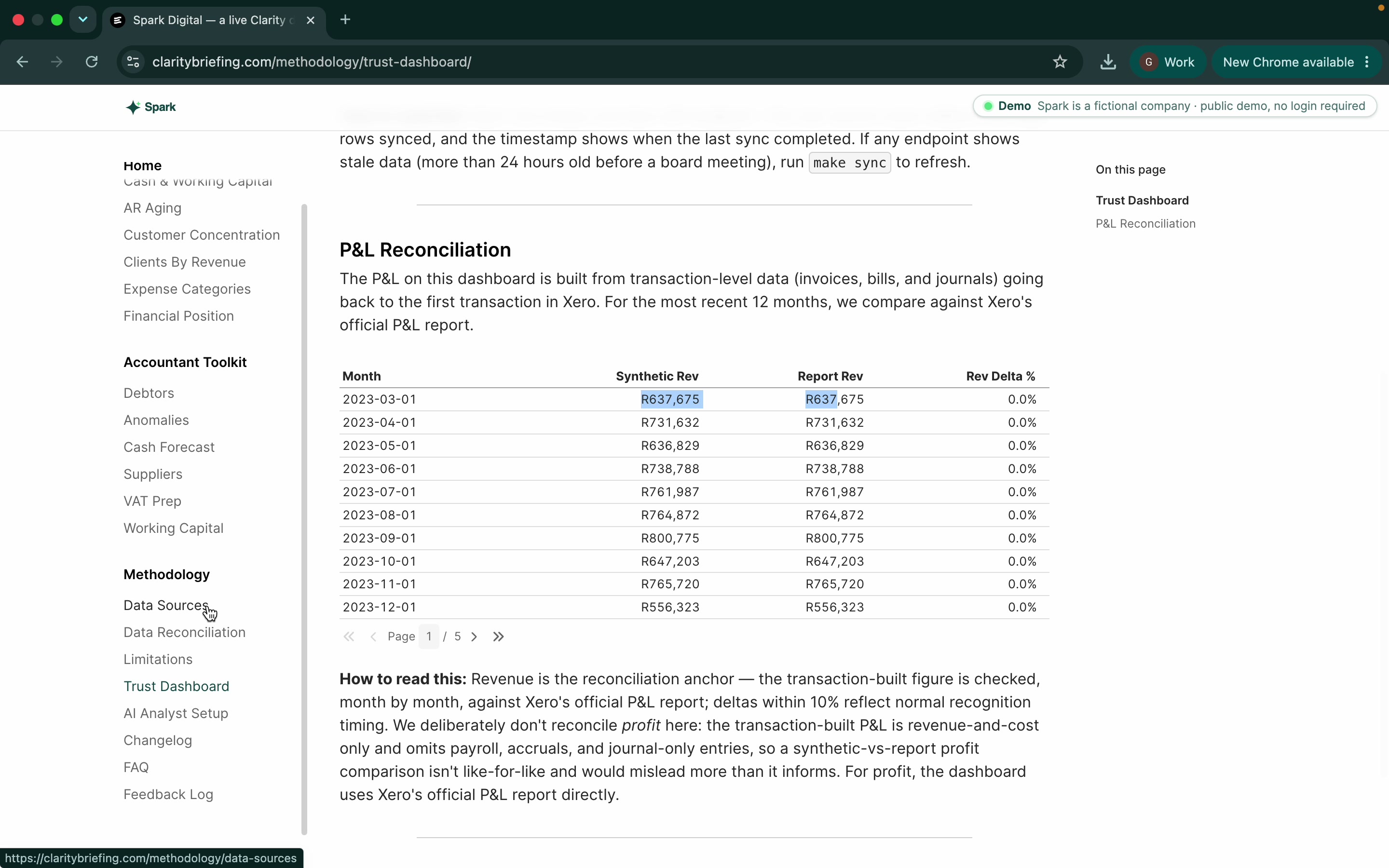The height and width of the screenshot is (868, 1389).
Task: Click the browser forward arrow
Action: [x=56, y=62]
